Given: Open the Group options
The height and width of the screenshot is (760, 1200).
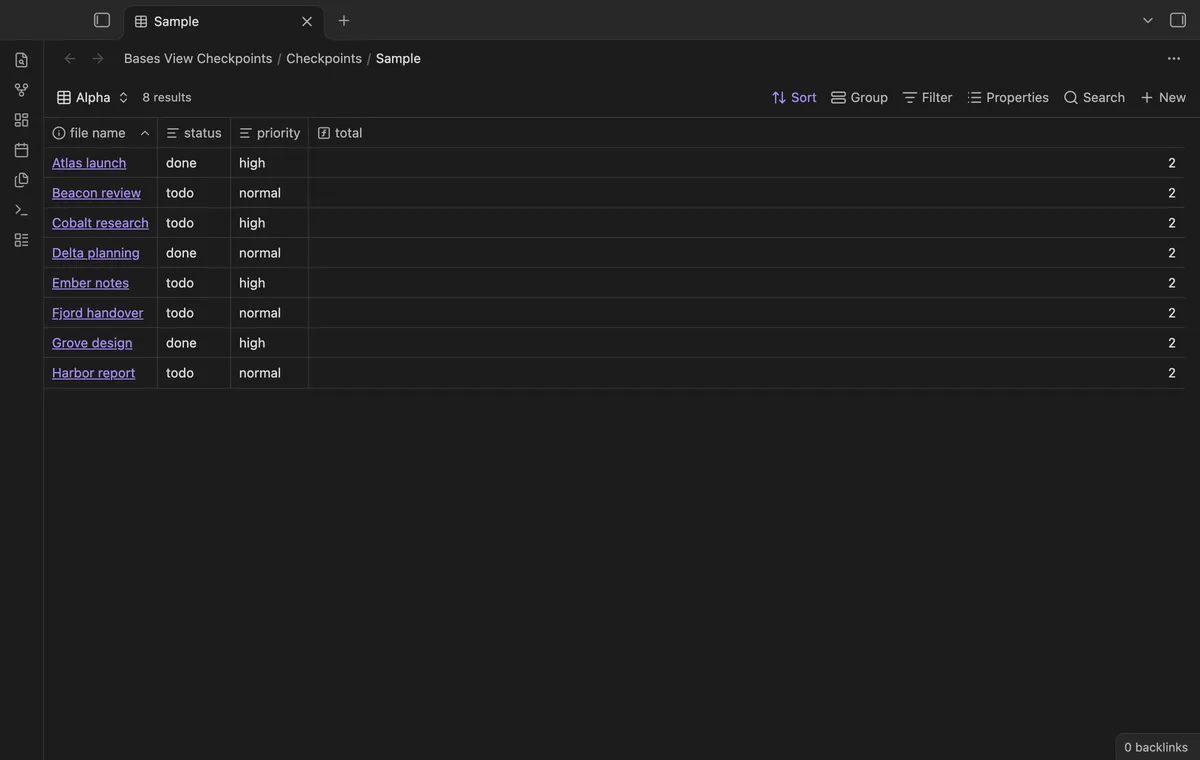Looking at the screenshot, I should point(859,97).
